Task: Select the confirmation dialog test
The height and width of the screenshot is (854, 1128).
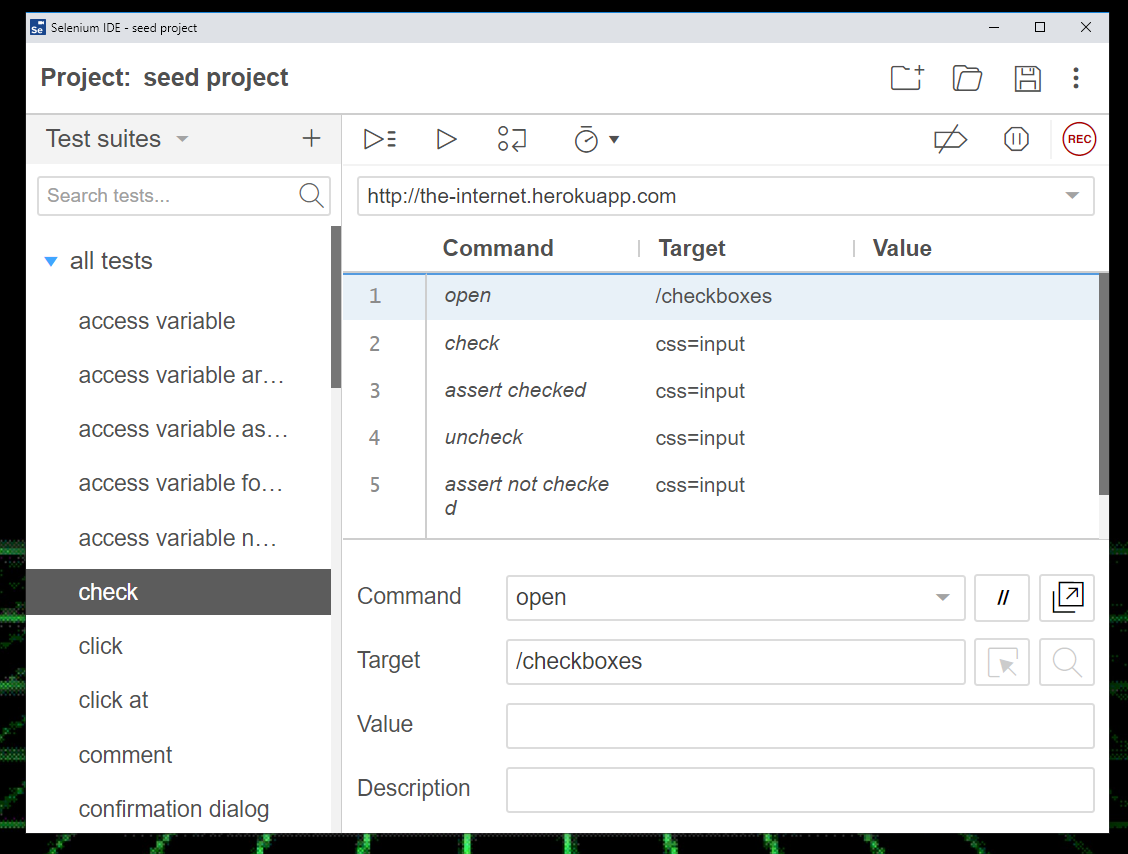Action: coord(178,809)
